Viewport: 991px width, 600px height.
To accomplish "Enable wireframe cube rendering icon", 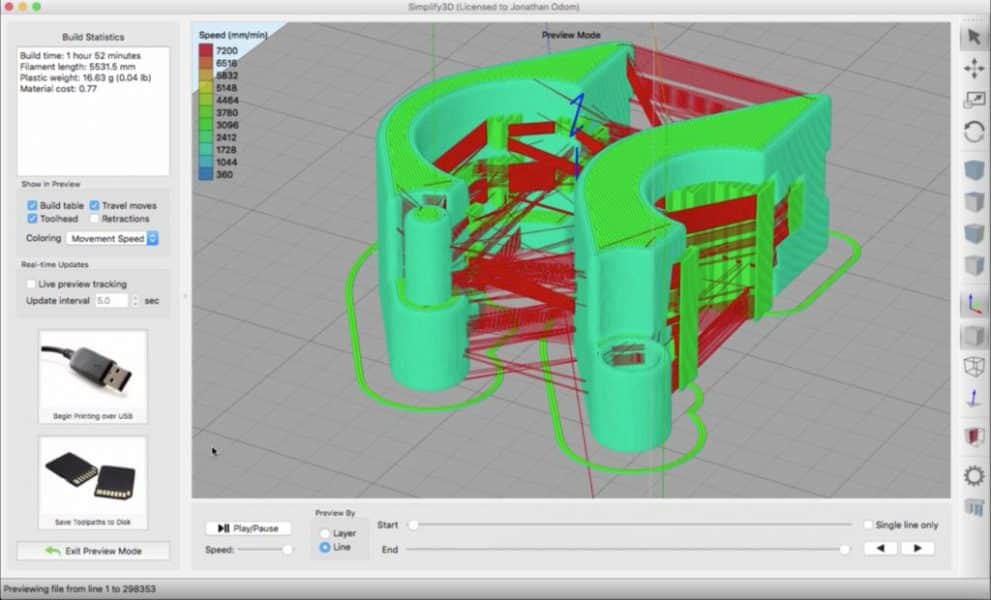I will (x=974, y=367).
